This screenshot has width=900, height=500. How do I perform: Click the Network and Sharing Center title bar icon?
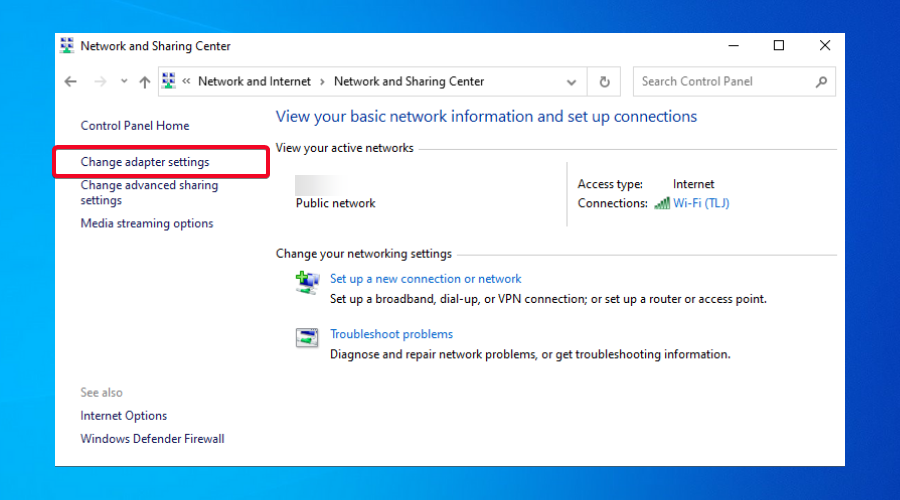67,45
